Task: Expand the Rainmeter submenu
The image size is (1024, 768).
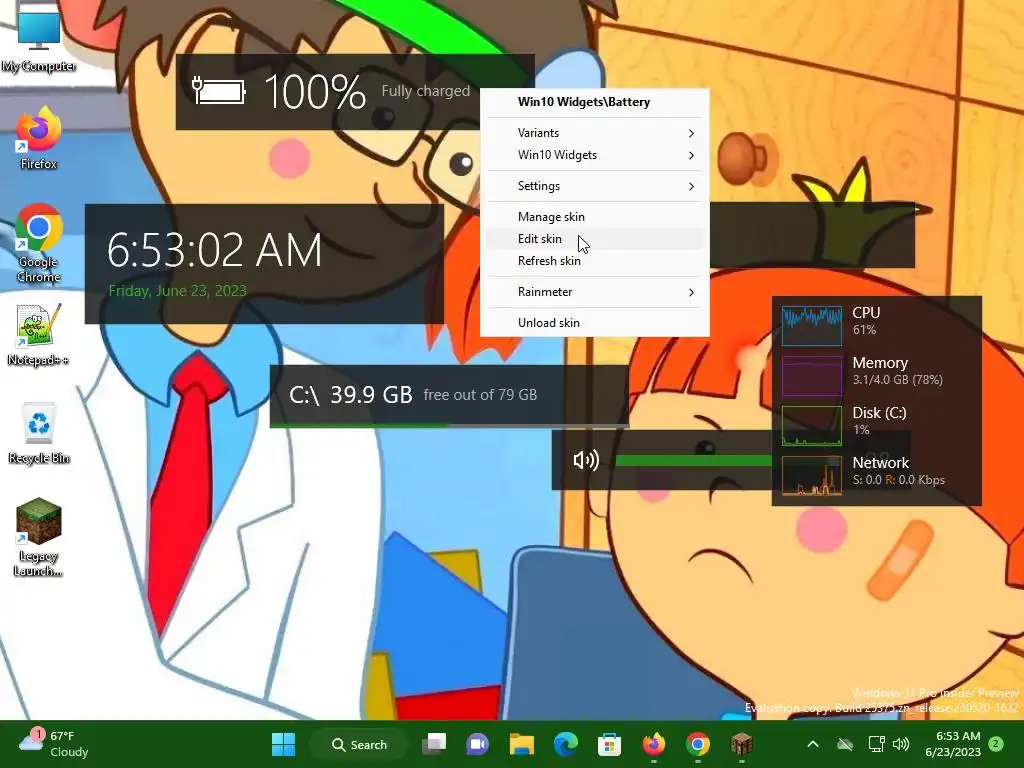Action: click(594, 292)
